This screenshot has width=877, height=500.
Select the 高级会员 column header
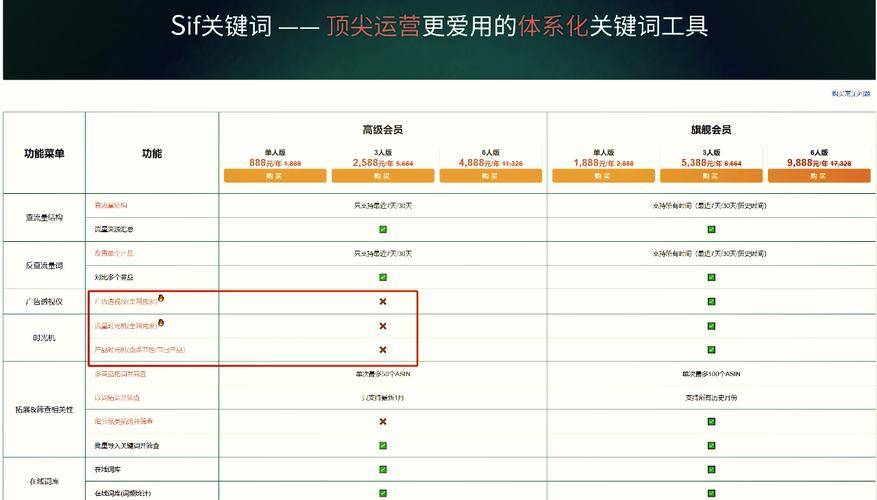point(383,130)
